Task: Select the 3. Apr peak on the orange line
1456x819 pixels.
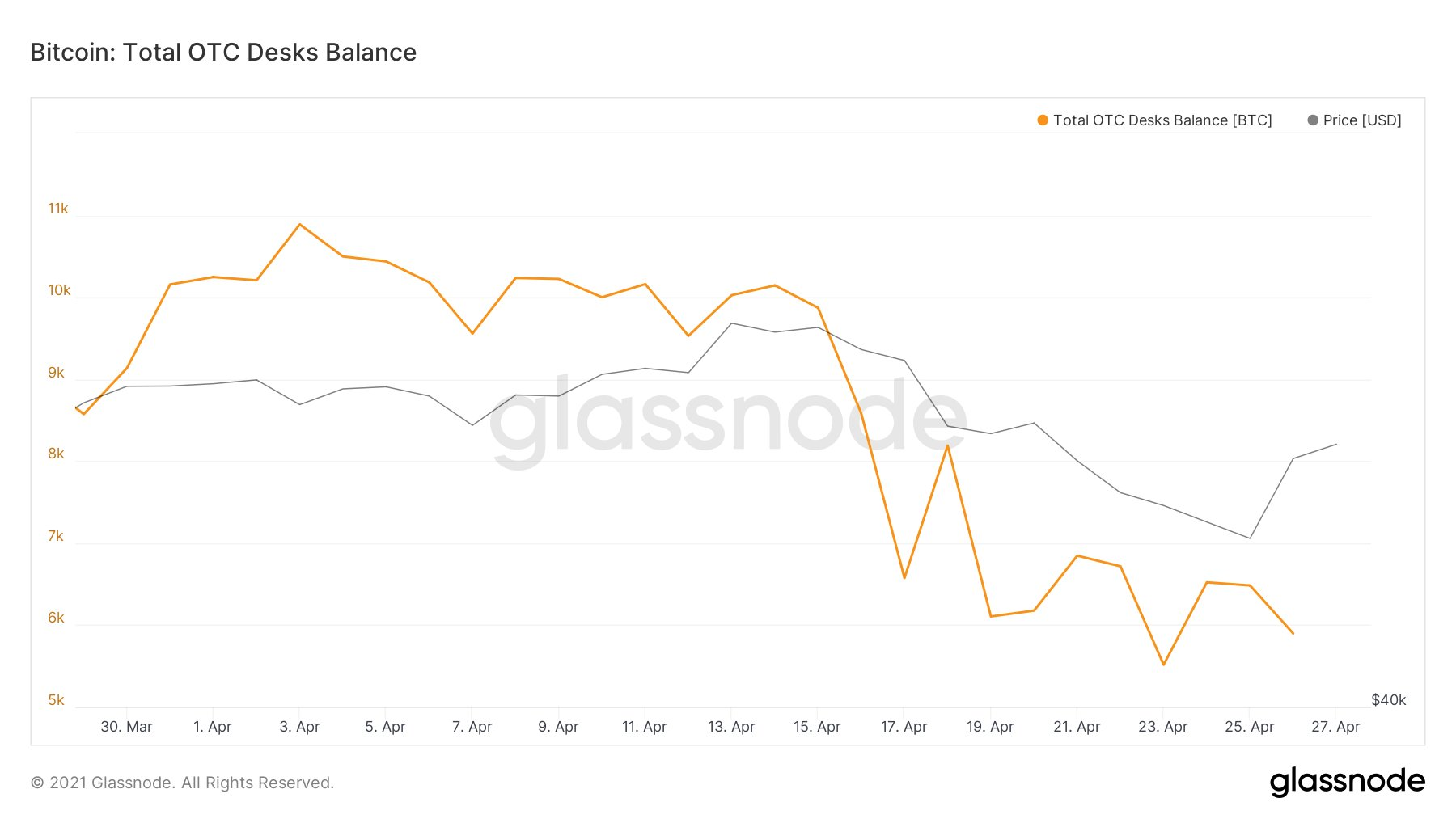Action: [300, 224]
